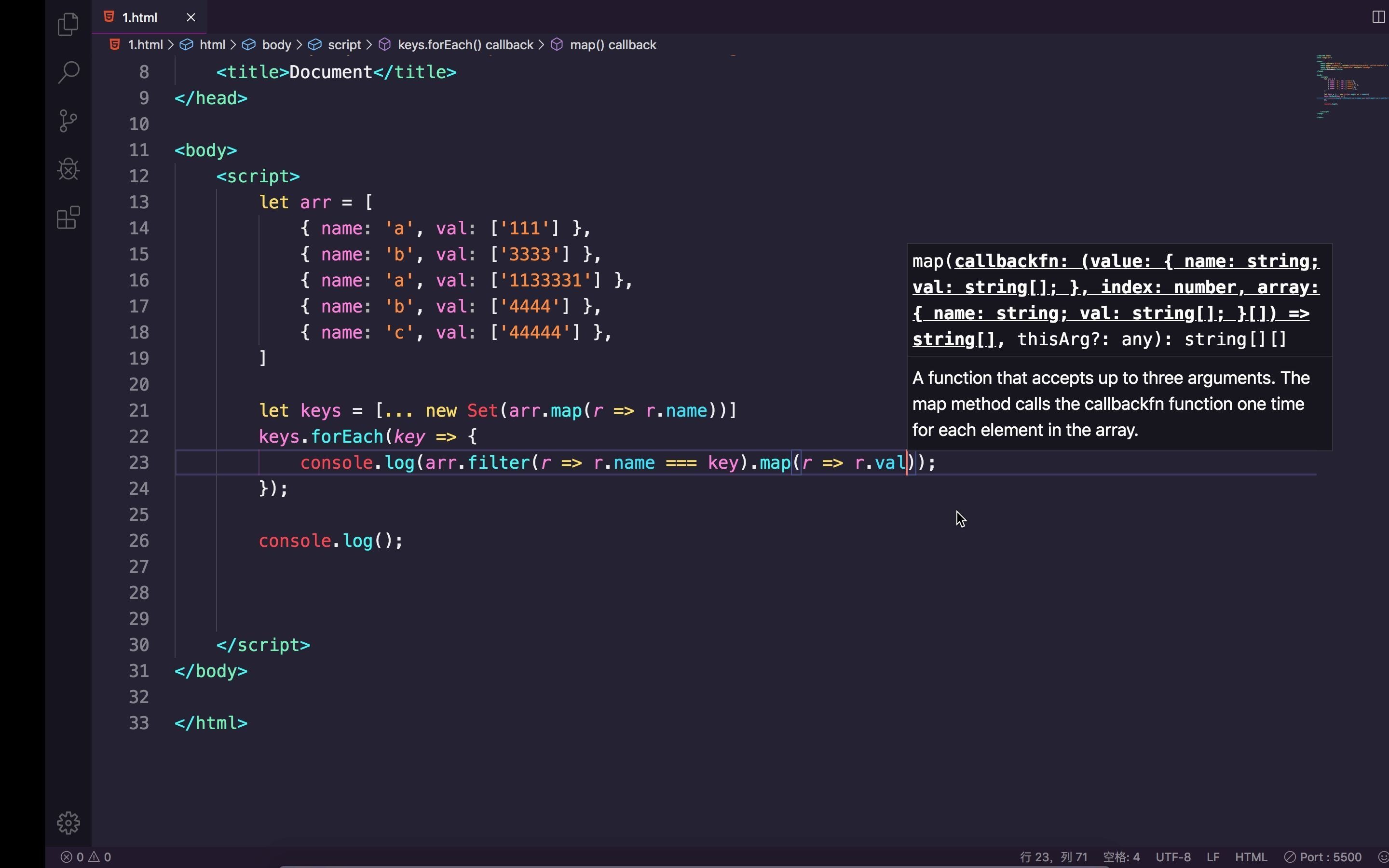Click the errors and warnings status indicator

(x=86, y=857)
